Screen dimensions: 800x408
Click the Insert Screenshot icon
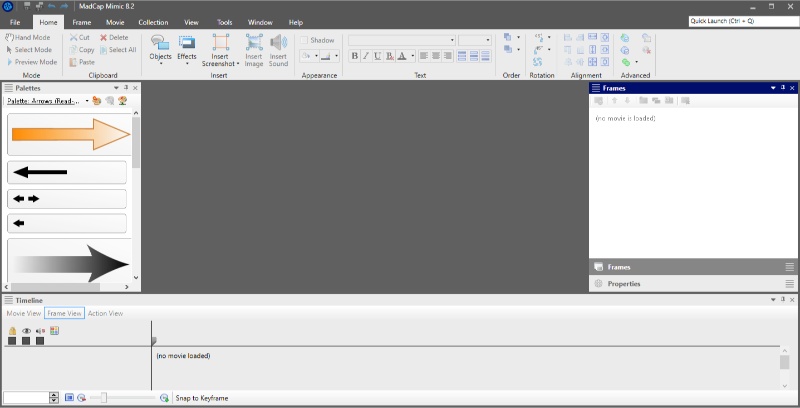click(220, 42)
